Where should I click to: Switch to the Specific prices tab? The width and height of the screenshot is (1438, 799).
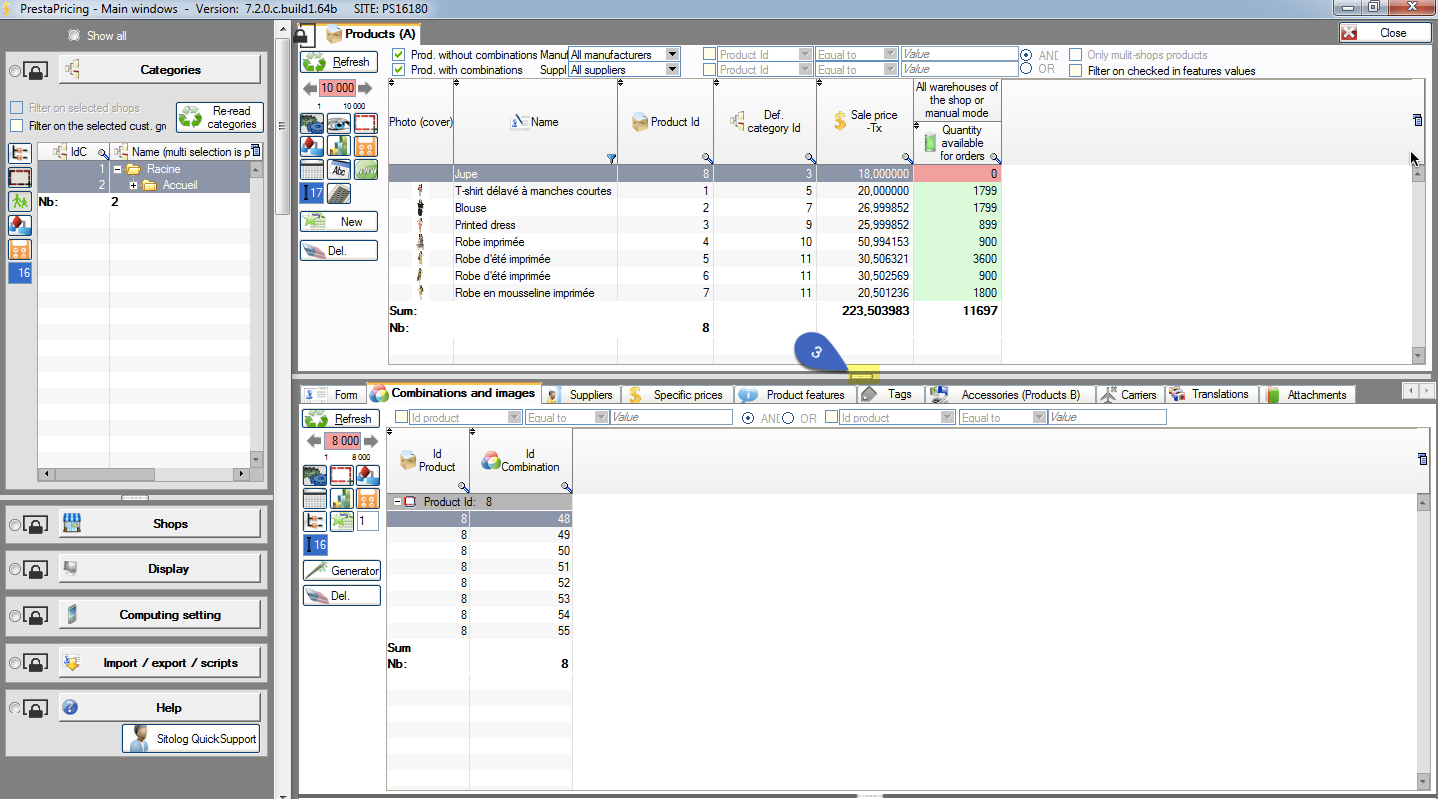click(x=676, y=395)
